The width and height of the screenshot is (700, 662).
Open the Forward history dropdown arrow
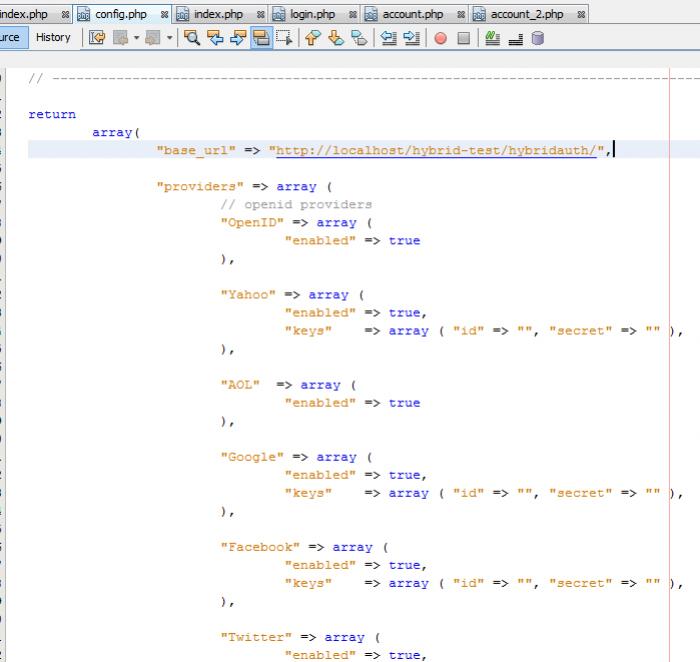point(169,38)
